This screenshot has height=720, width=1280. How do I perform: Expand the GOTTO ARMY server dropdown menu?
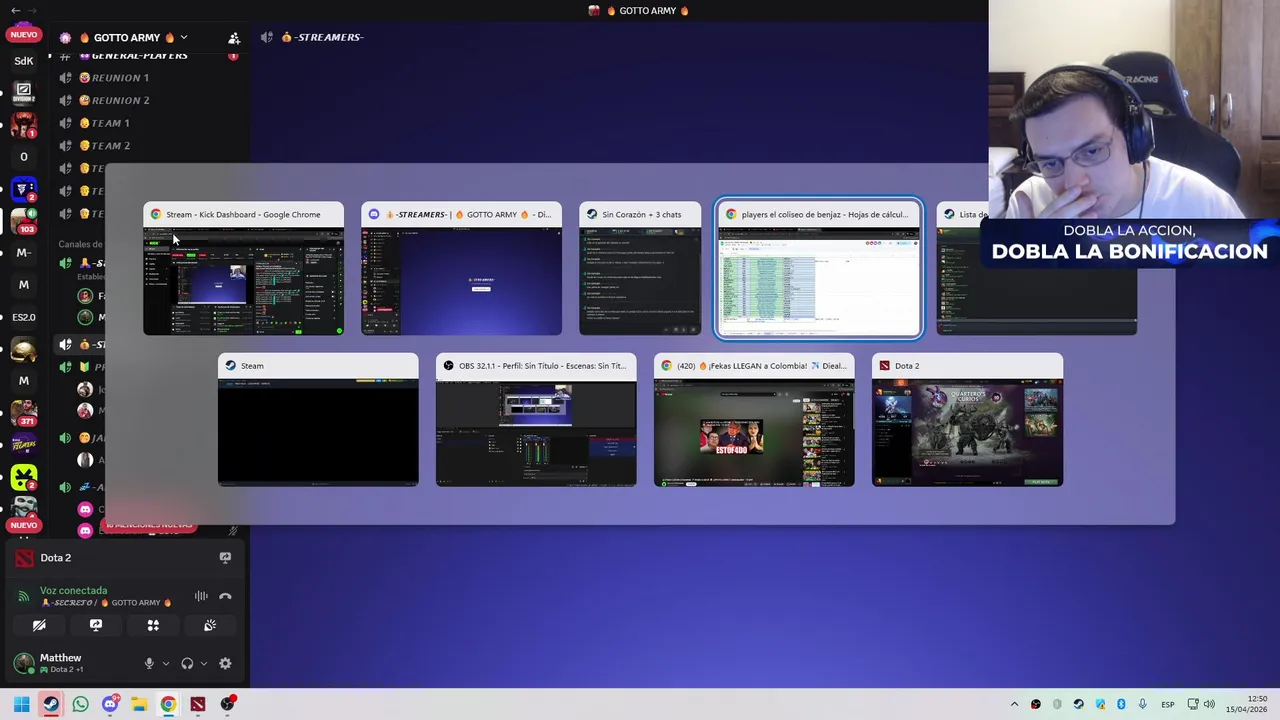pyautogui.click(x=184, y=38)
